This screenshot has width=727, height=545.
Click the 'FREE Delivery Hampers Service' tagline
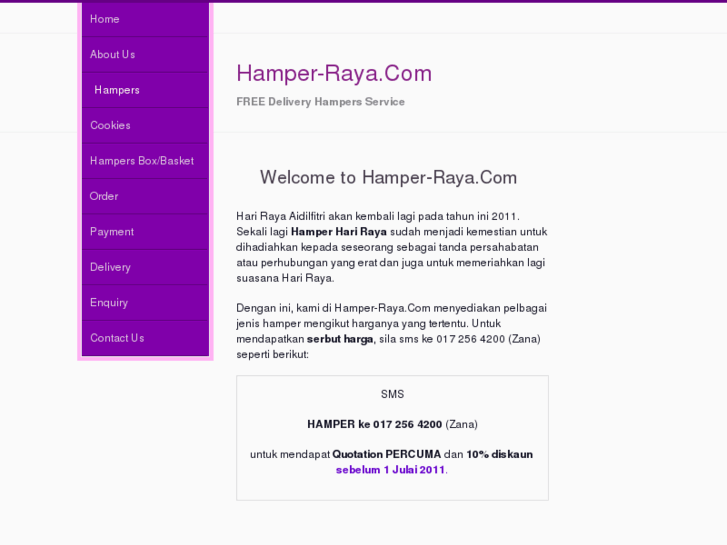pos(320,102)
